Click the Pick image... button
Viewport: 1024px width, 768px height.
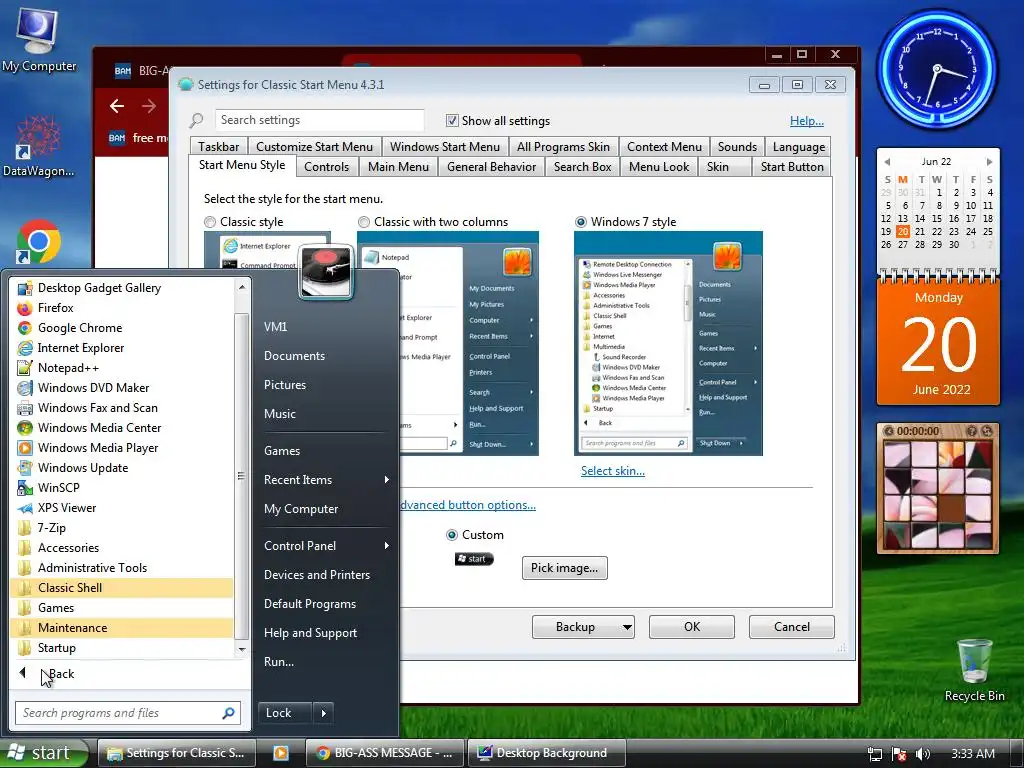[x=564, y=568]
